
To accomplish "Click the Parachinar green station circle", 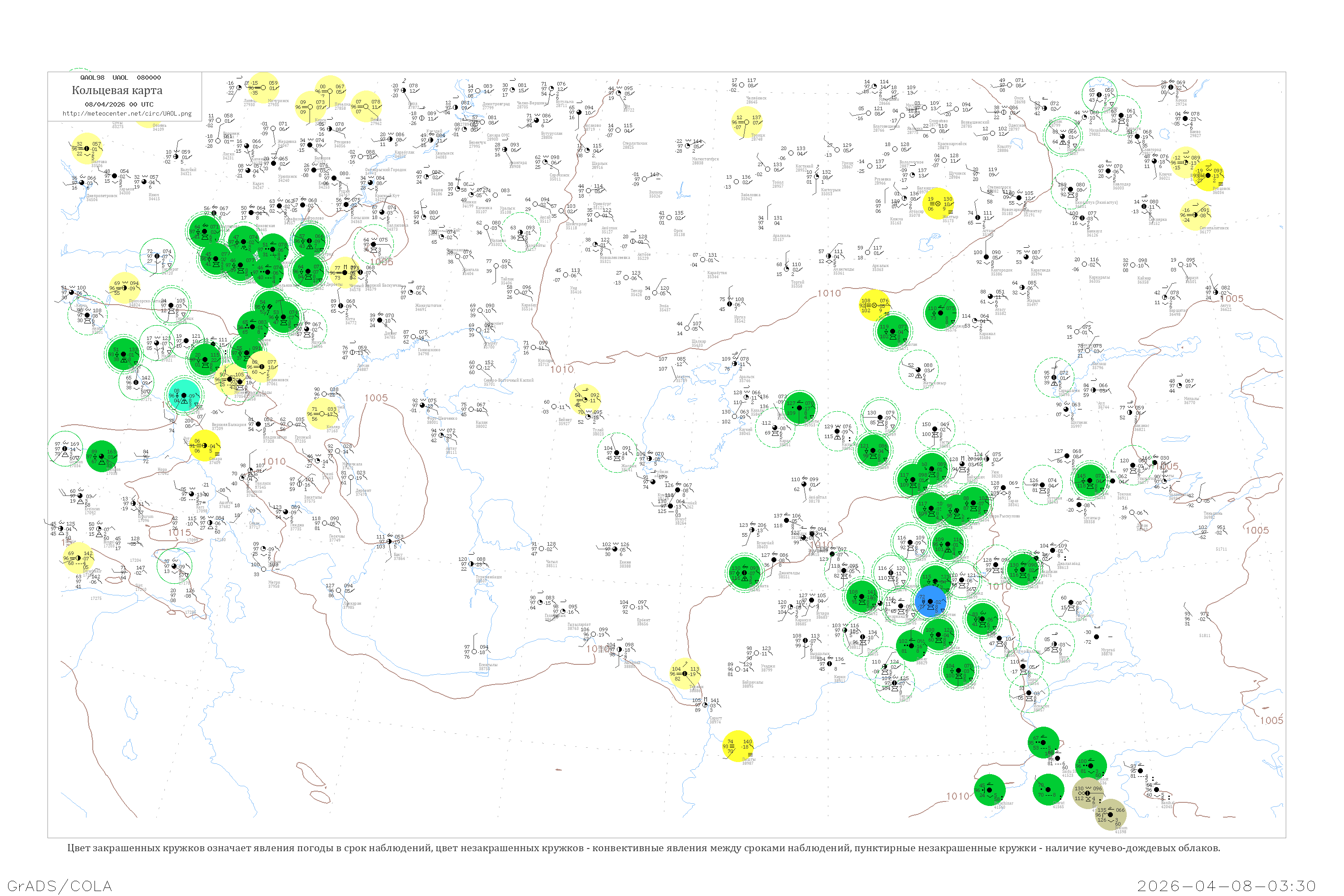I will [989, 790].
